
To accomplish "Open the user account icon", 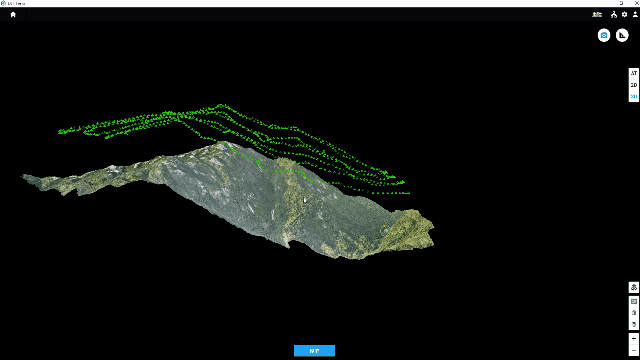I will click(635, 14).
